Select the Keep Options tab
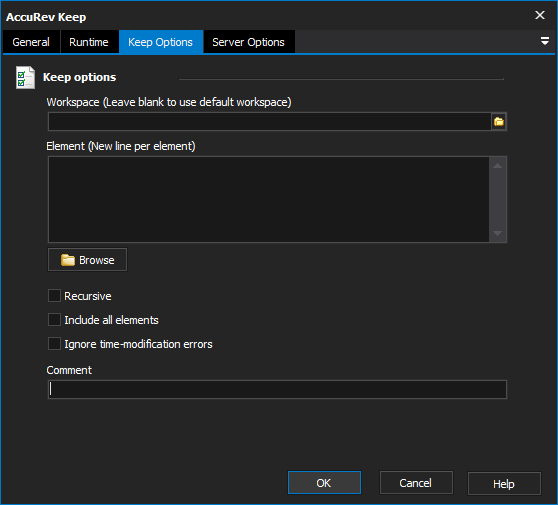 [160, 42]
